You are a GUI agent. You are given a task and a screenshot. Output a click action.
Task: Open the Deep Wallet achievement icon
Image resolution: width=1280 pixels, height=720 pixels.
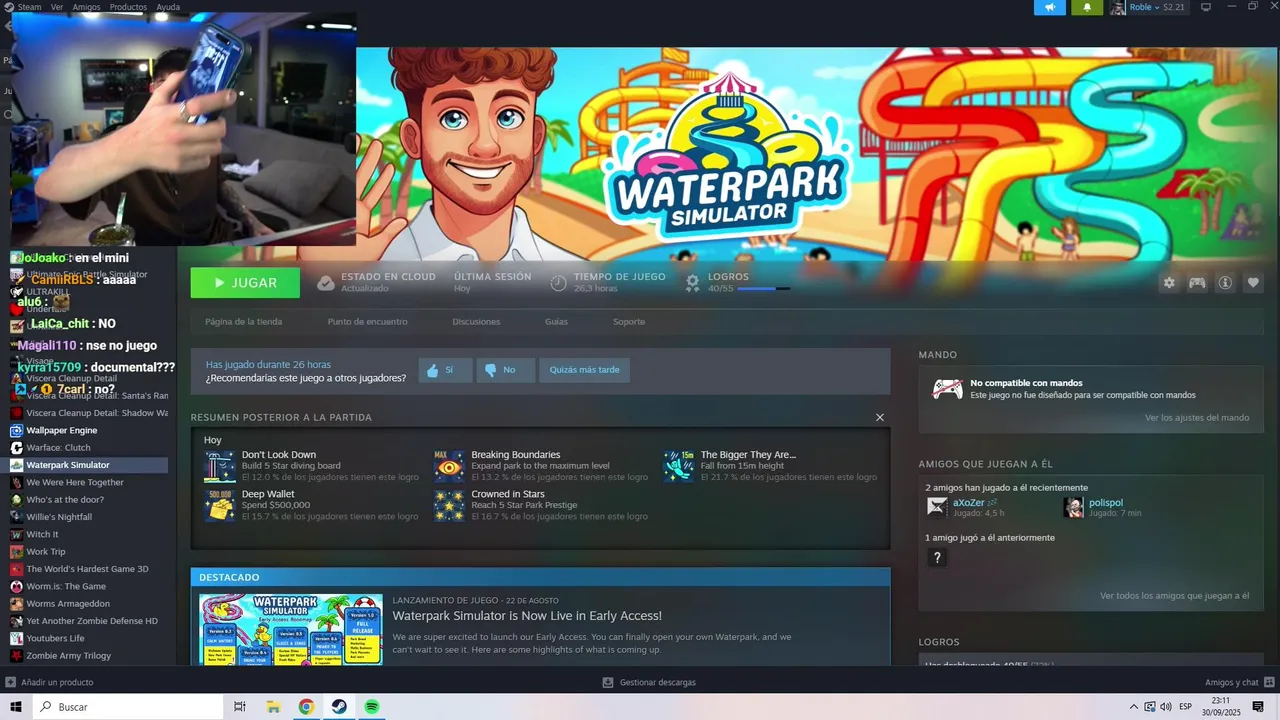pos(219,505)
